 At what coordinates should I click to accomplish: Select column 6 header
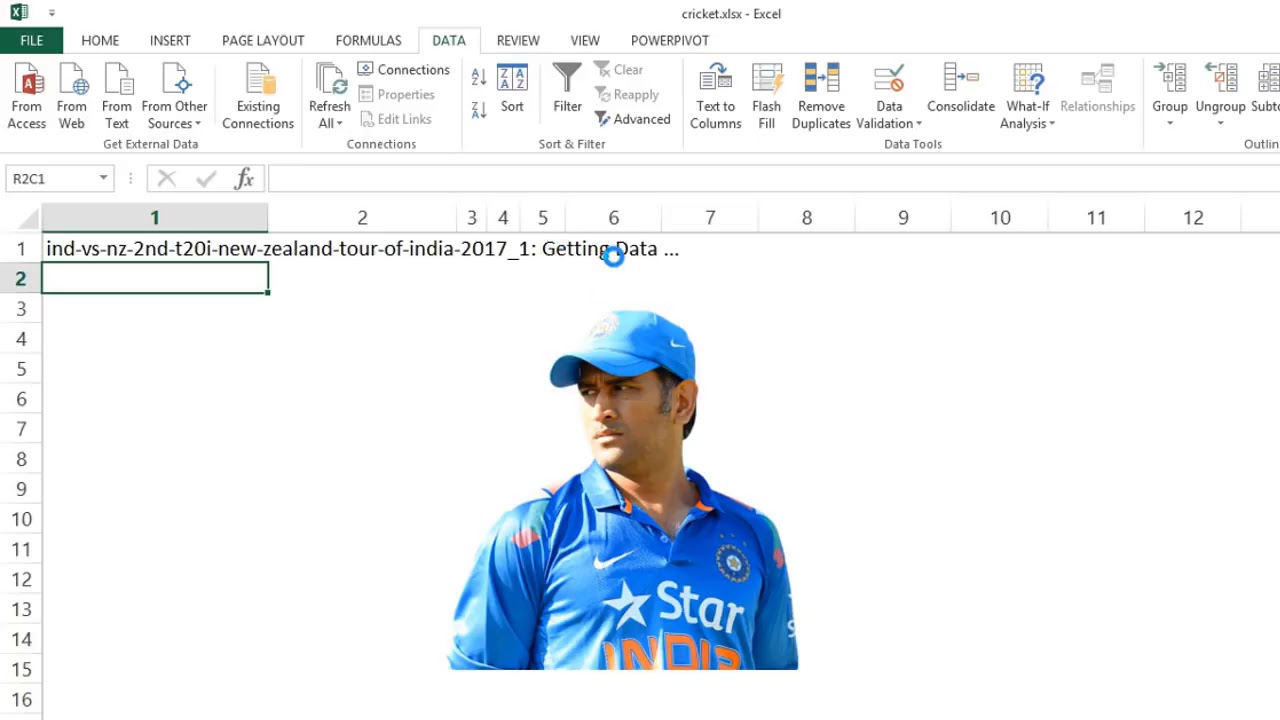click(x=613, y=217)
